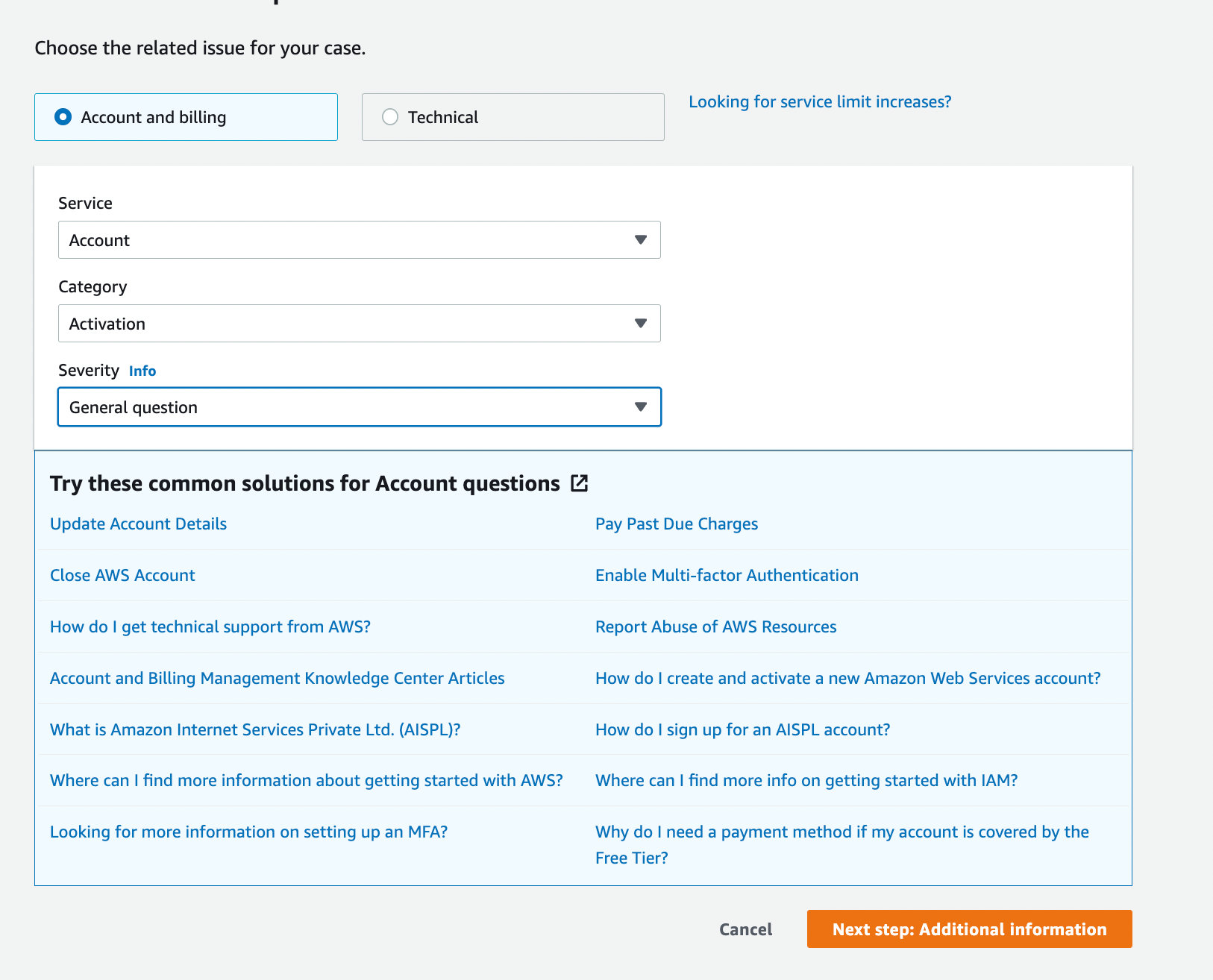Viewport: 1213px width, 980px height.
Task: Click the Category field label
Action: click(93, 286)
